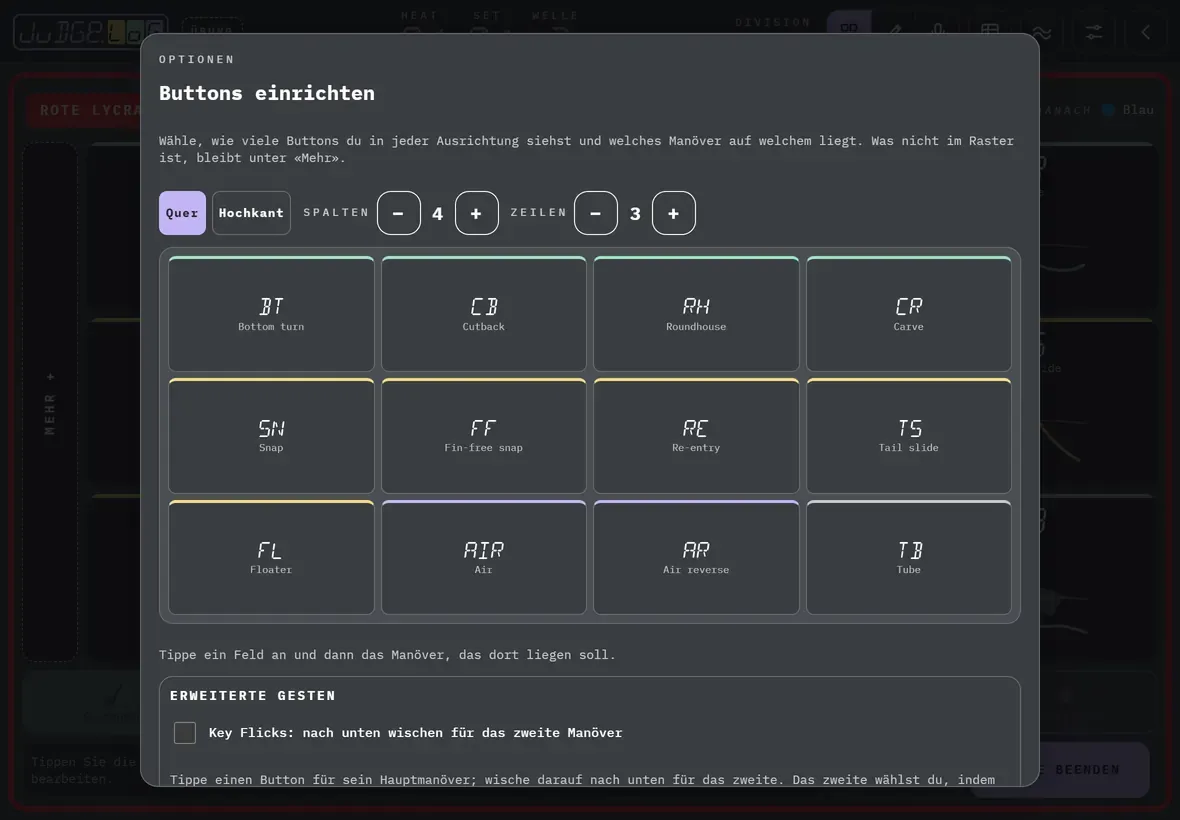Open the wave icon in the top bar
Image resolution: width=1180 pixels, height=820 pixels.
[1042, 32]
